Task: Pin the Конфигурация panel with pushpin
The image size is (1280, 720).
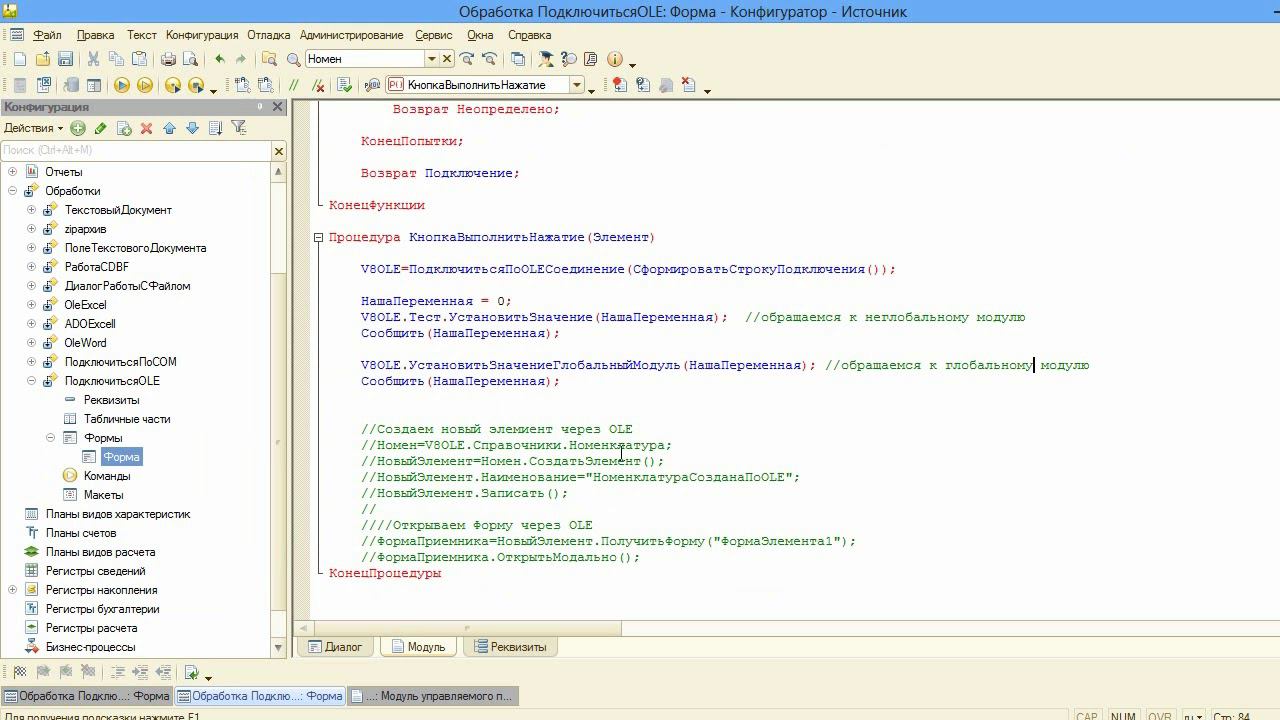Action: click(x=260, y=107)
